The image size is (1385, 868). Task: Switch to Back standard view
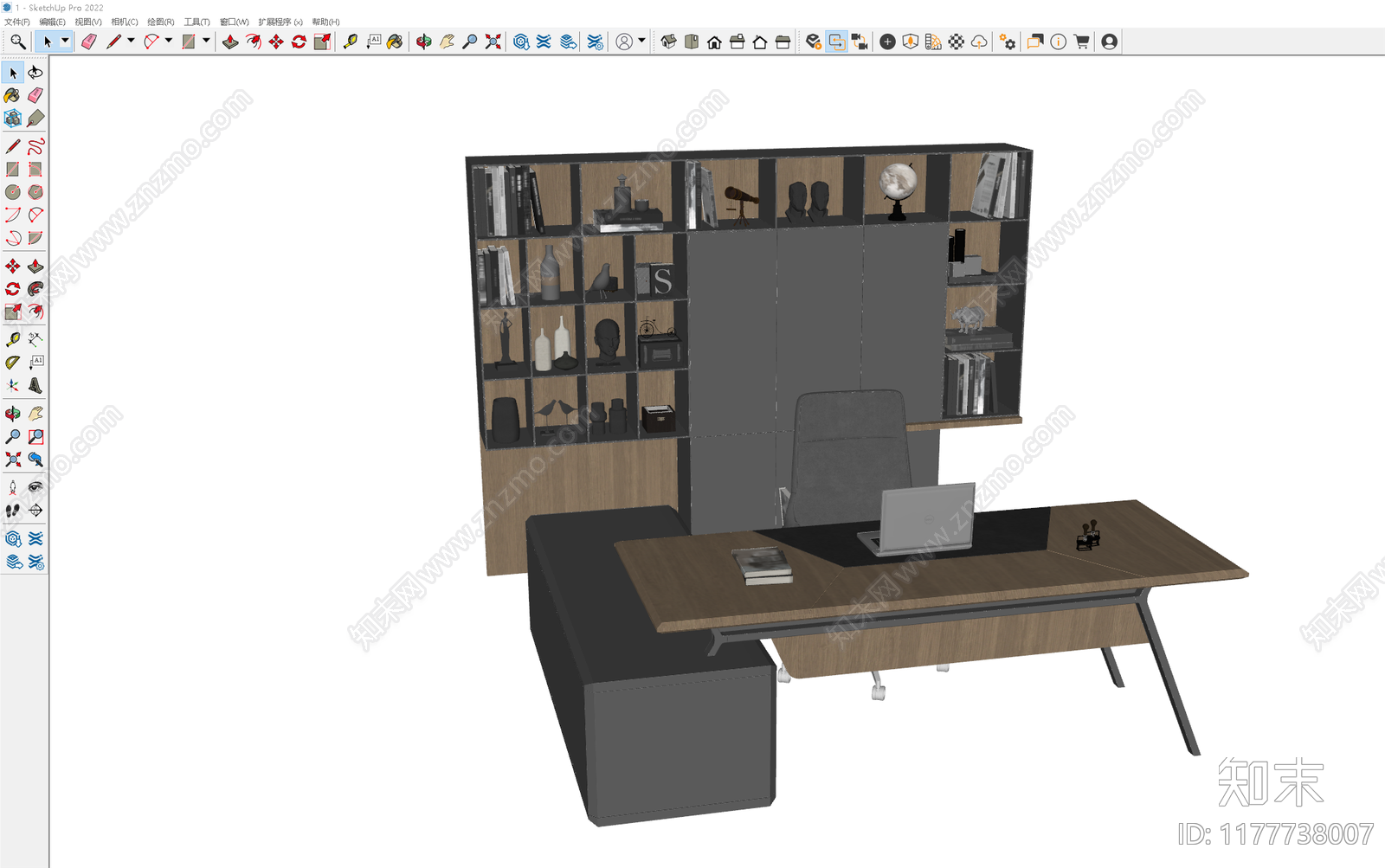click(x=760, y=42)
